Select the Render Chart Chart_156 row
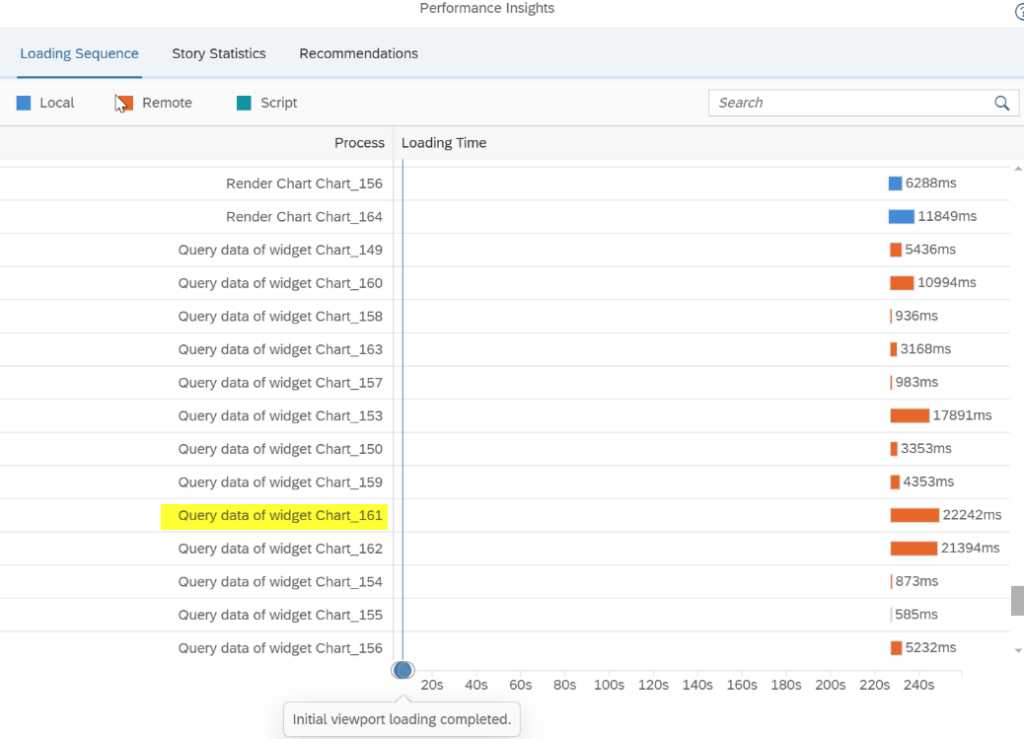The image size is (1024, 739). pos(304,184)
